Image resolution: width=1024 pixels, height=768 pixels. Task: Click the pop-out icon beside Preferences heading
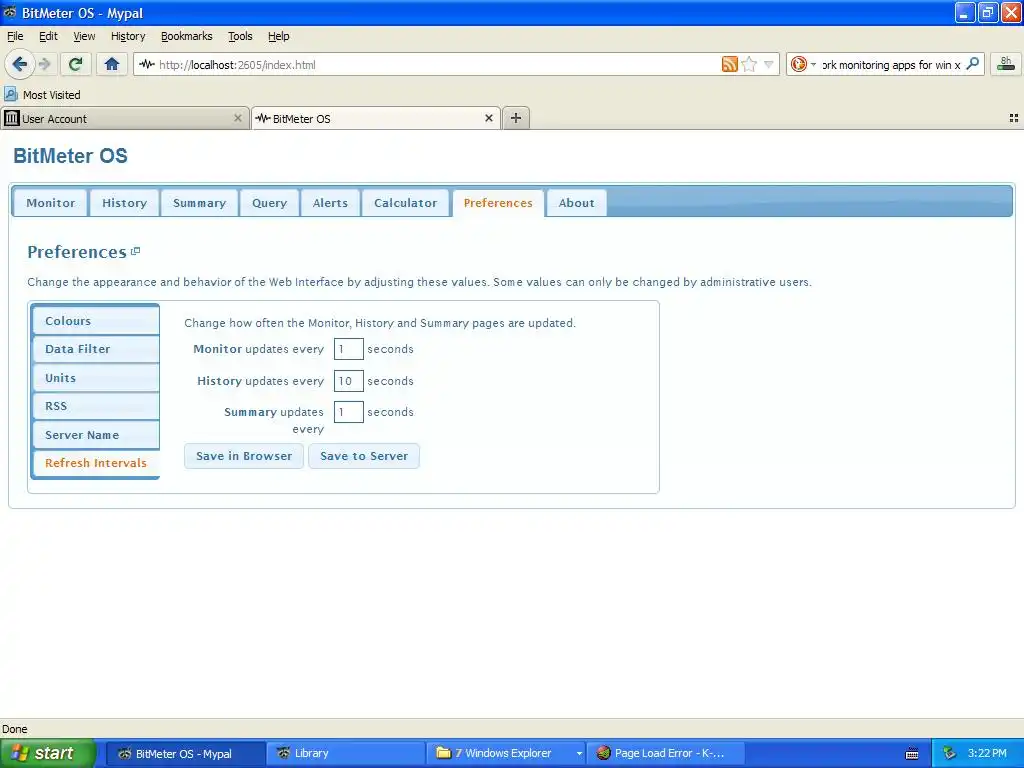[136, 251]
